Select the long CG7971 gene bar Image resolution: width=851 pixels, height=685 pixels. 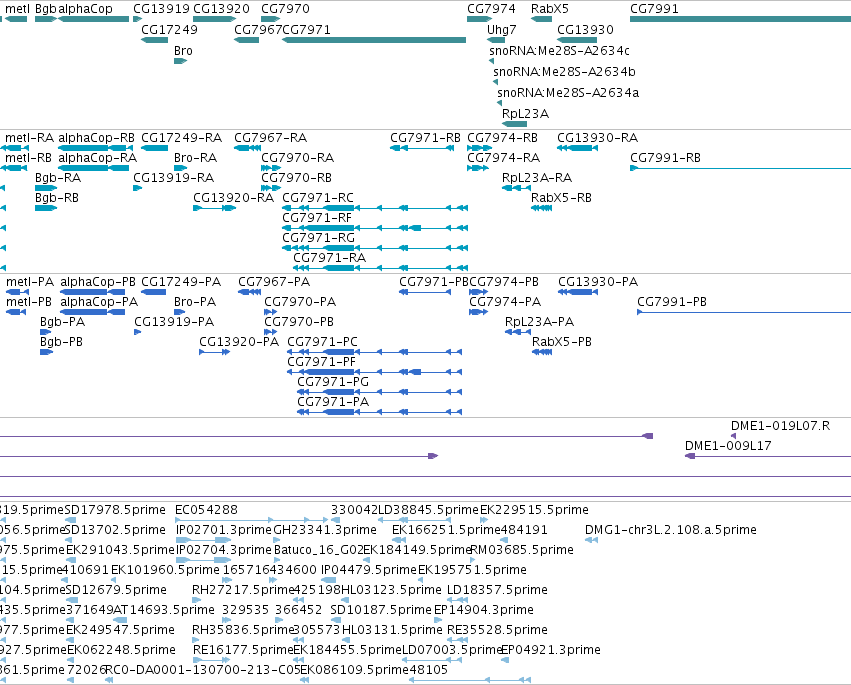[x=374, y=40]
